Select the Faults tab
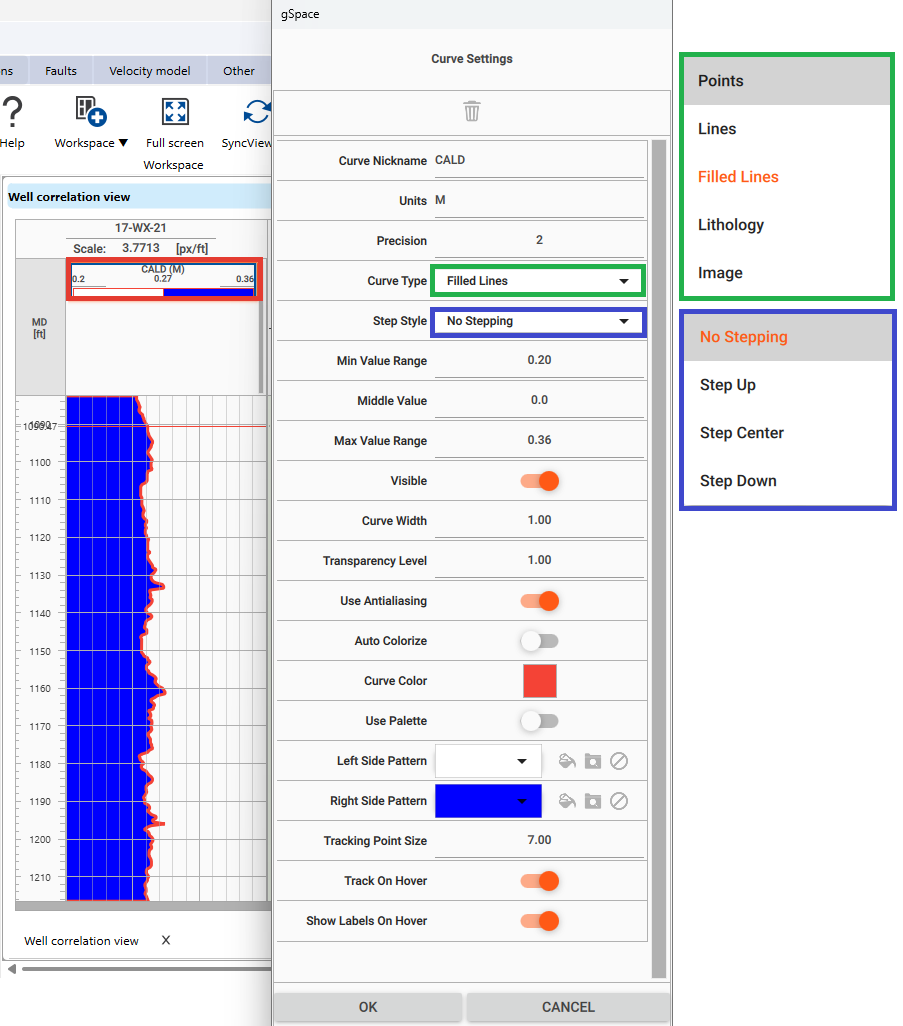 coord(60,70)
